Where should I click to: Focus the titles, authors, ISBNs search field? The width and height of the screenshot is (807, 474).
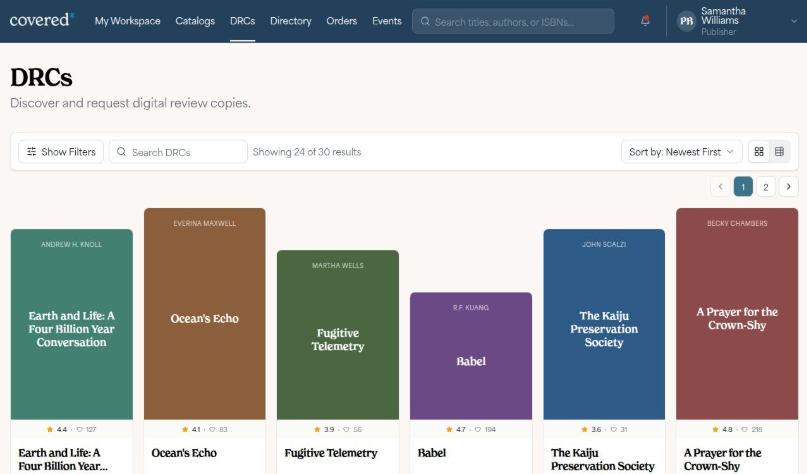click(x=513, y=21)
